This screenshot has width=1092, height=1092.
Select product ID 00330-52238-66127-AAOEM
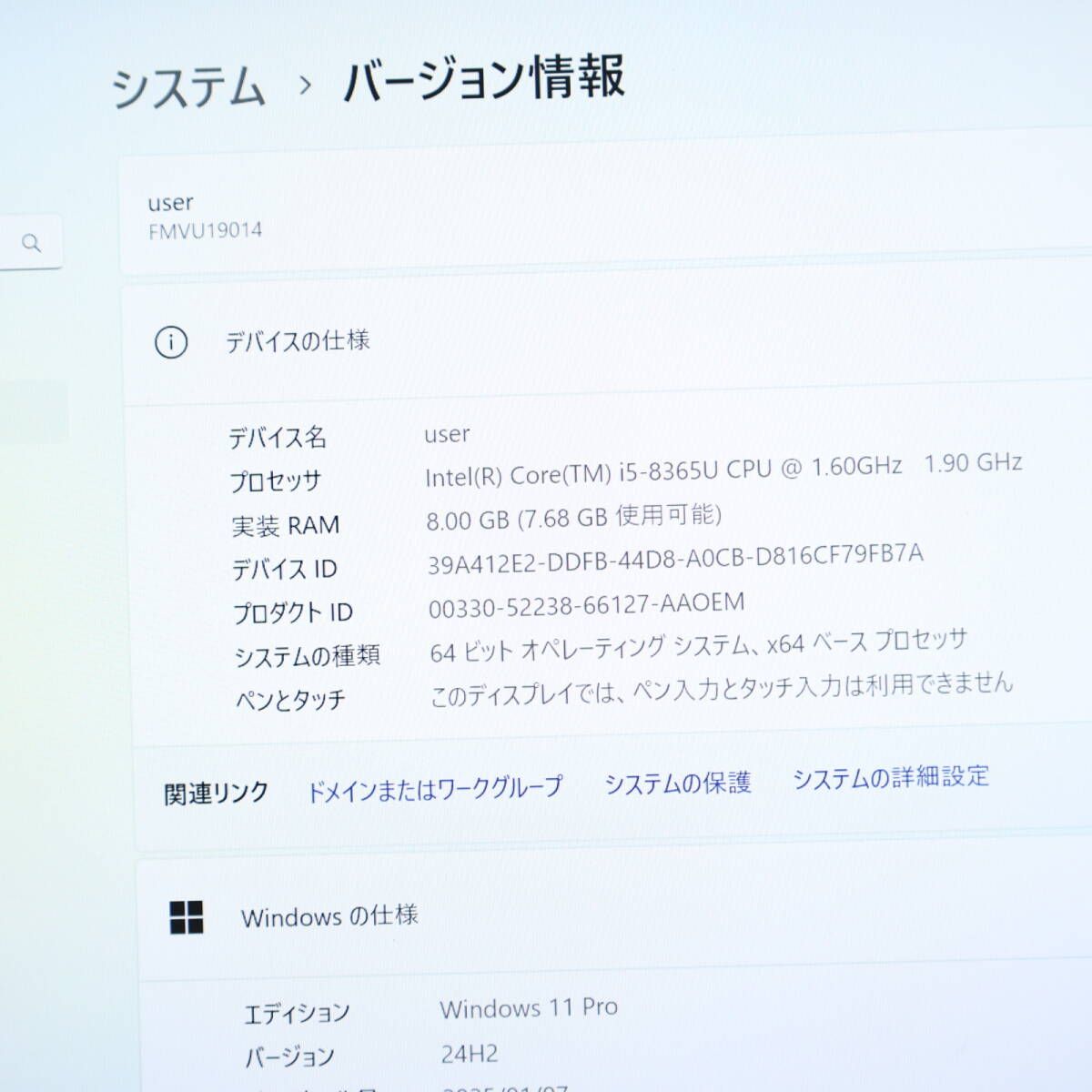click(587, 605)
